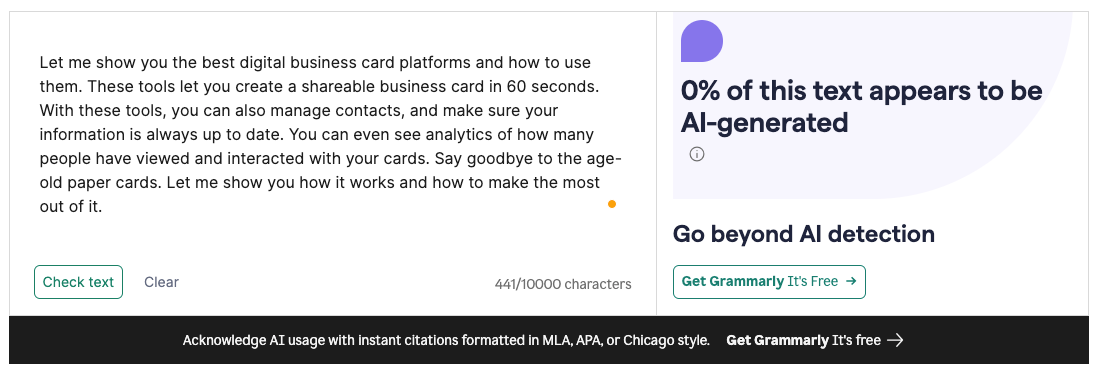Follow the banner's Get Grammarly It's free link
This screenshot has width=1099, height=371.
[x=814, y=340]
